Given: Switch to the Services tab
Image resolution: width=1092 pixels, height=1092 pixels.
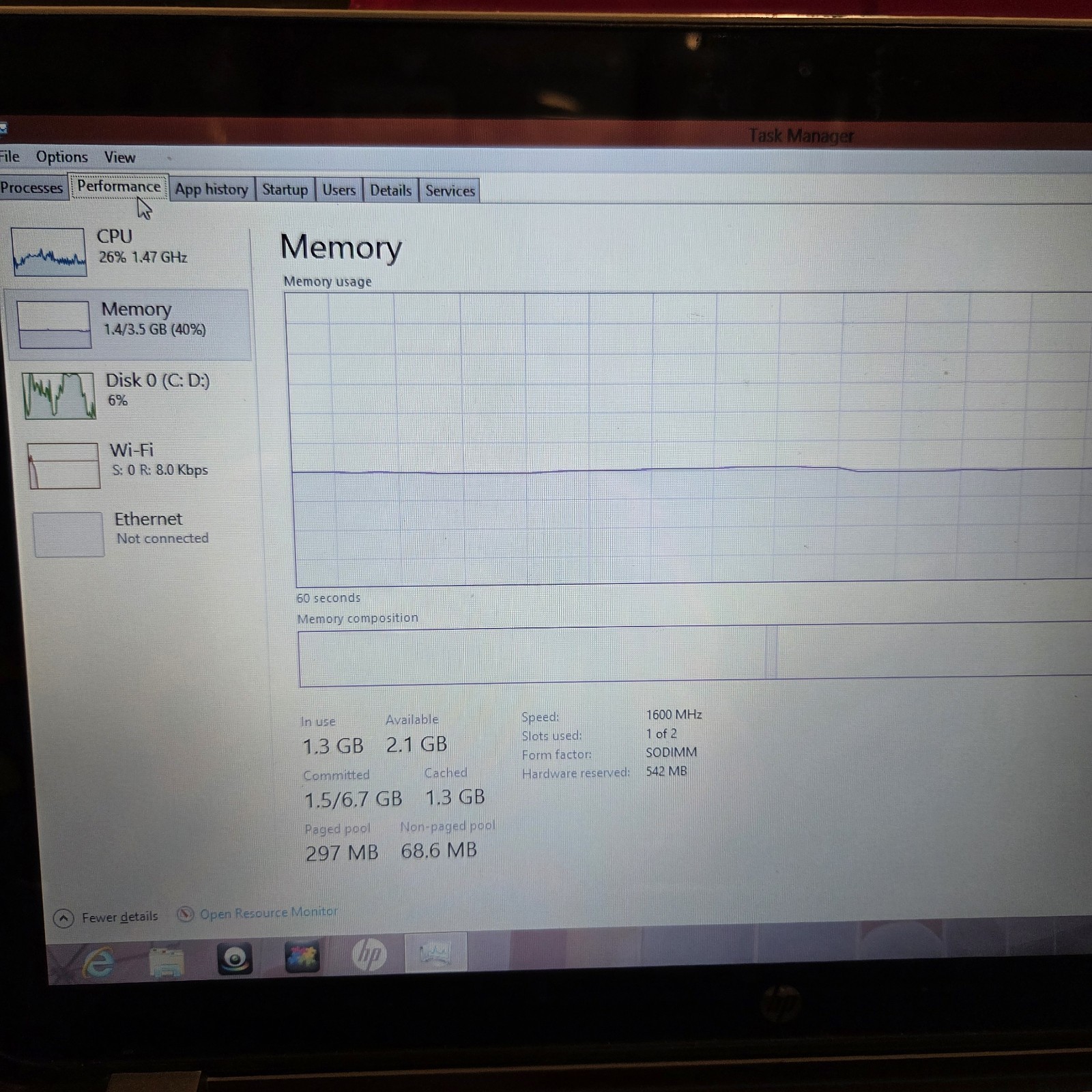Looking at the screenshot, I should pyautogui.click(x=450, y=191).
